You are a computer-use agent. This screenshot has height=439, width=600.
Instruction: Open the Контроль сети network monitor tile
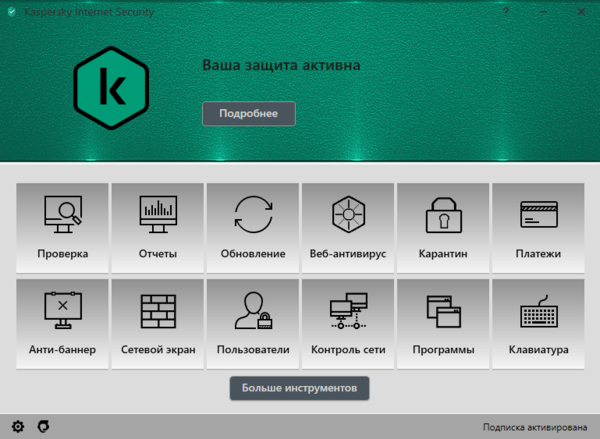pos(348,324)
